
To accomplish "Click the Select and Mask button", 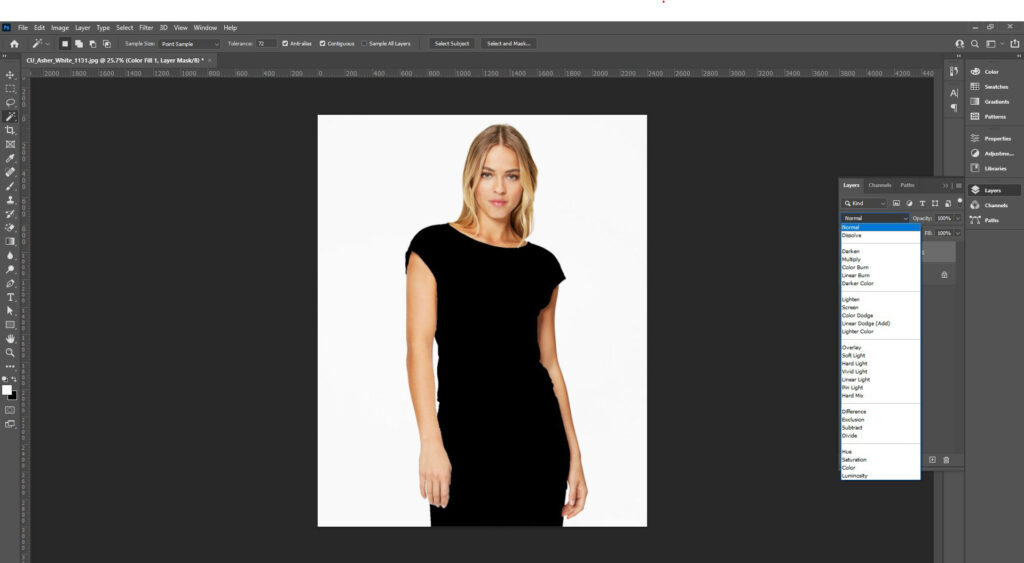I will 509,44.
